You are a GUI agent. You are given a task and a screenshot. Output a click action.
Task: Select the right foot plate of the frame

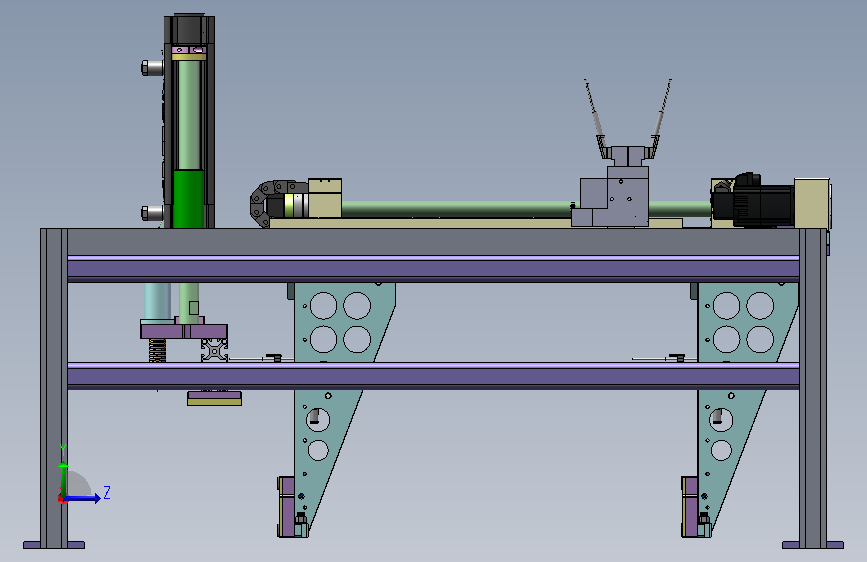[813, 545]
